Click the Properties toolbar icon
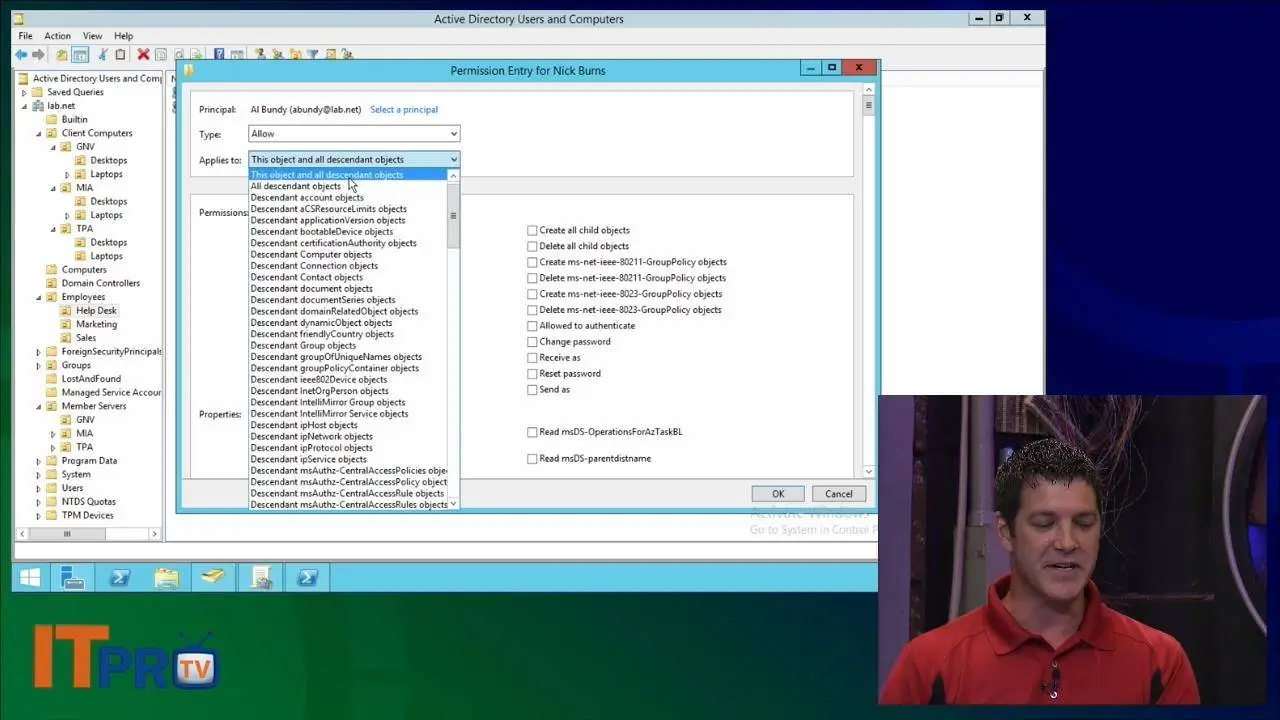 click(161, 54)
